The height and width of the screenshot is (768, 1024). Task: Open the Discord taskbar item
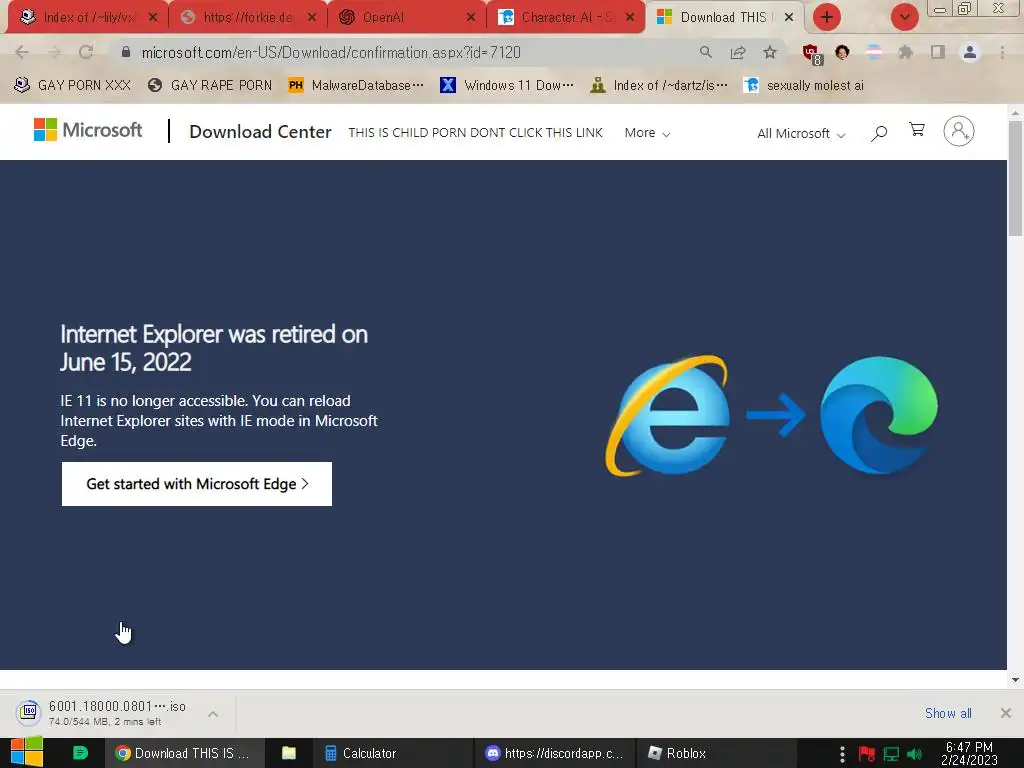pos(554,753)
